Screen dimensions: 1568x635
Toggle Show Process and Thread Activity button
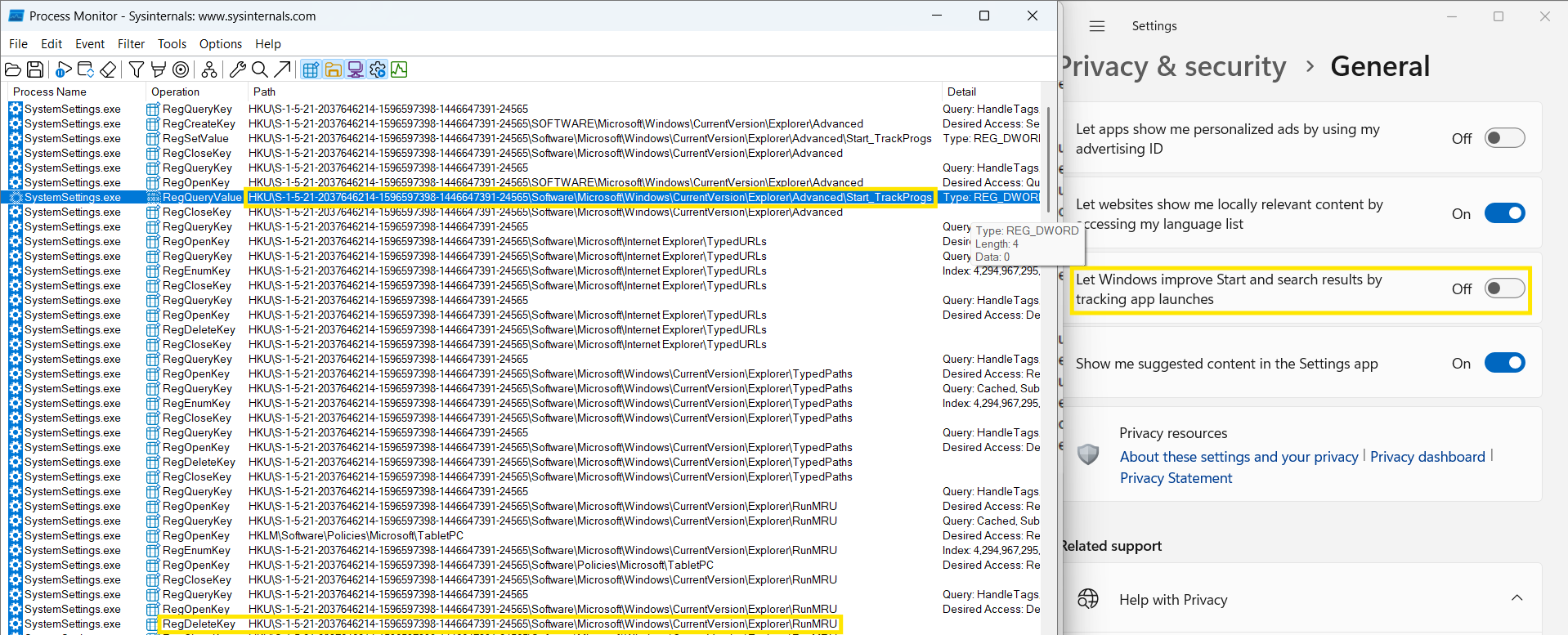tap(377, 69)
